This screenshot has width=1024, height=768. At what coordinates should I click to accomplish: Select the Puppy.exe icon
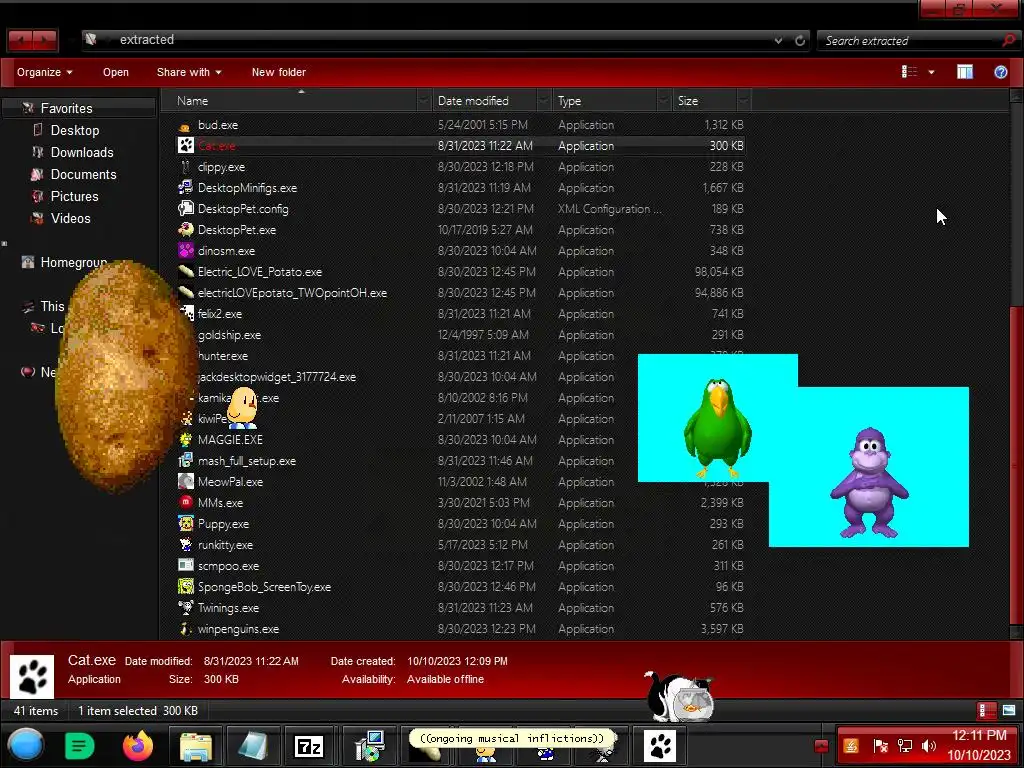pos(185,524)
